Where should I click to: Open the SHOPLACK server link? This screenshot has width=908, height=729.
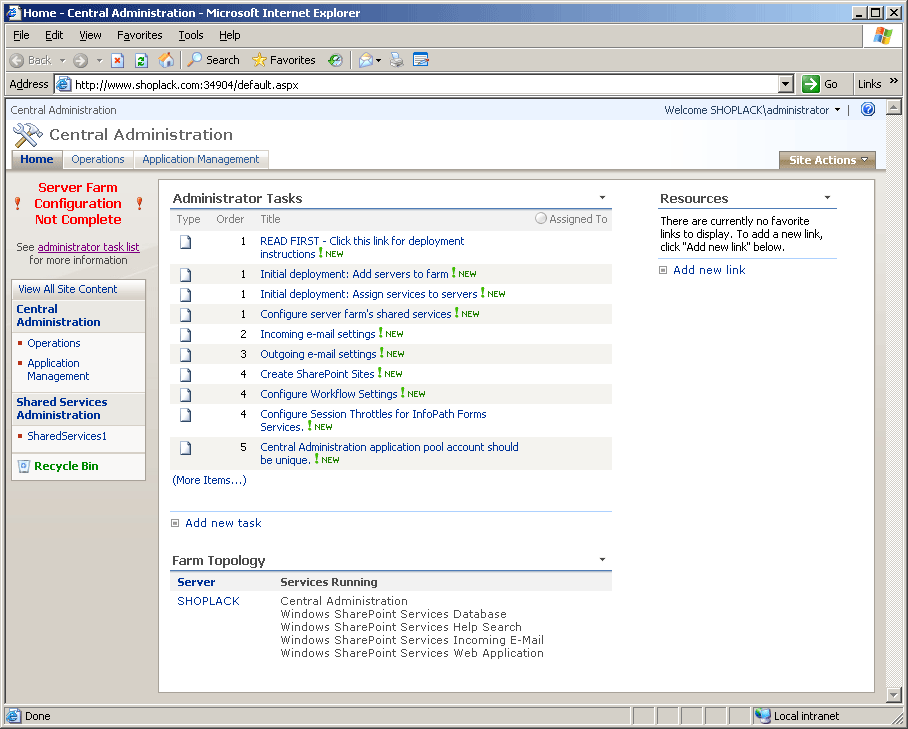pos(208,602)
